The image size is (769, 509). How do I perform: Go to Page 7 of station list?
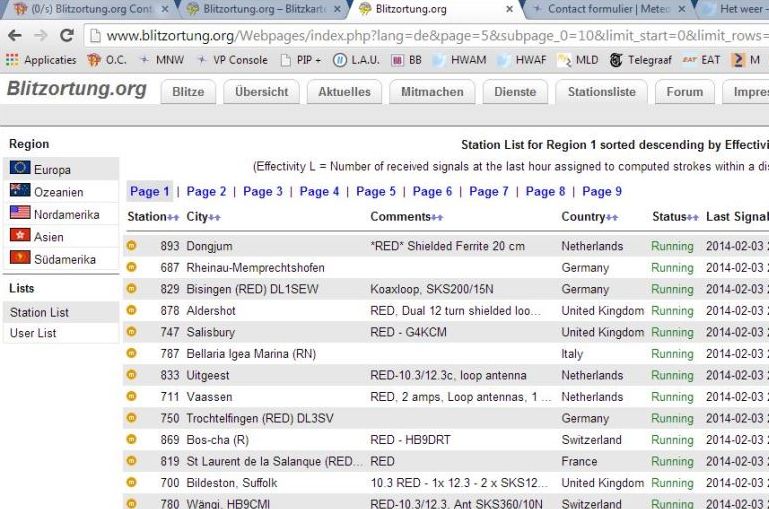point(488,191)
